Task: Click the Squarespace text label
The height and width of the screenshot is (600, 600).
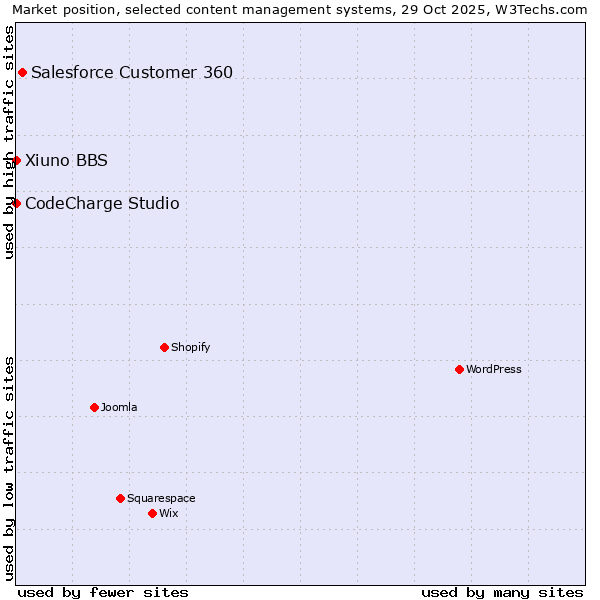Action: click(x=161, y=498)
